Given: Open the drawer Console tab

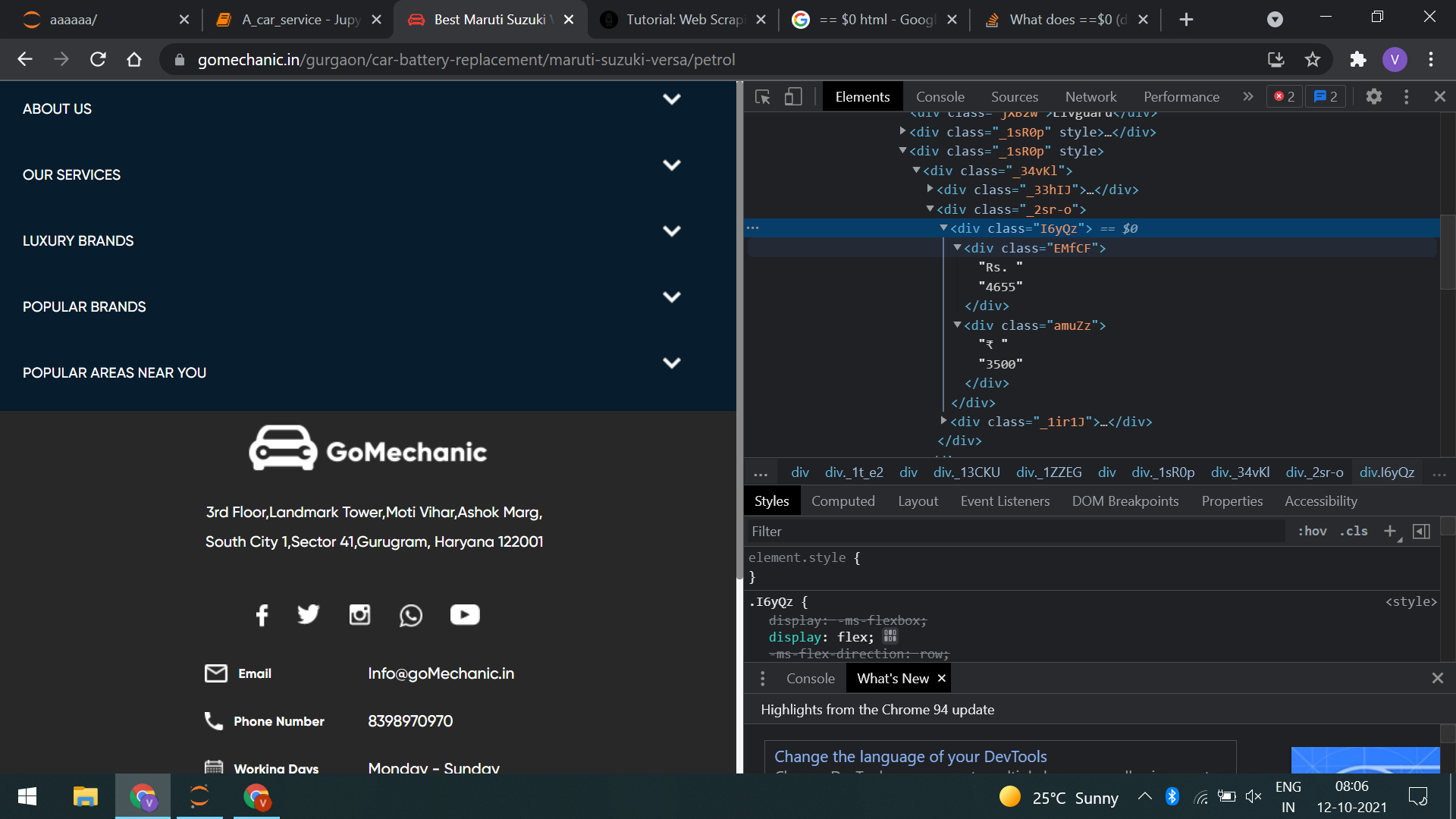Looking at the screenshot, I should point(810,678).
